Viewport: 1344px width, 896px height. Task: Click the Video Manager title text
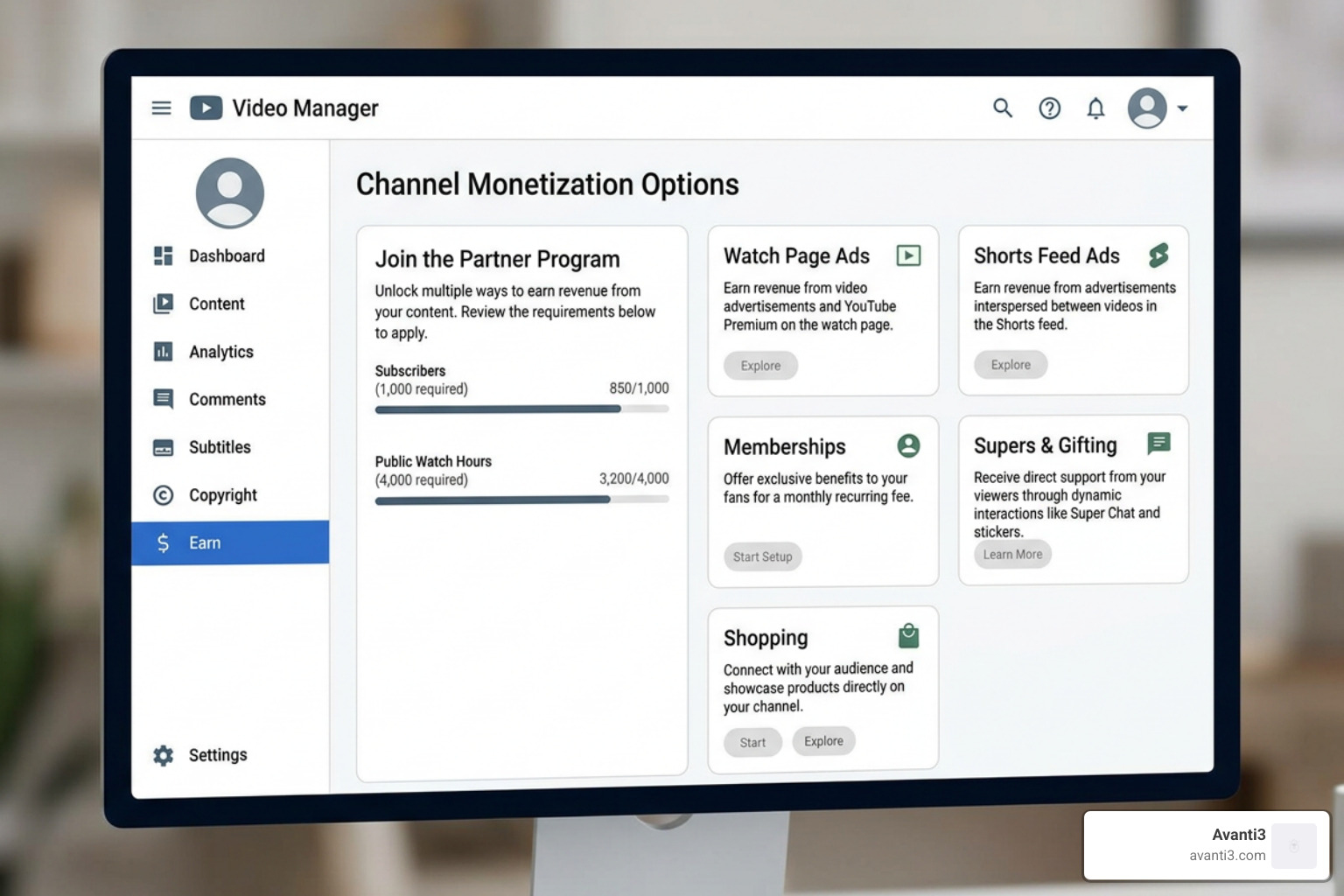[304, 108]
